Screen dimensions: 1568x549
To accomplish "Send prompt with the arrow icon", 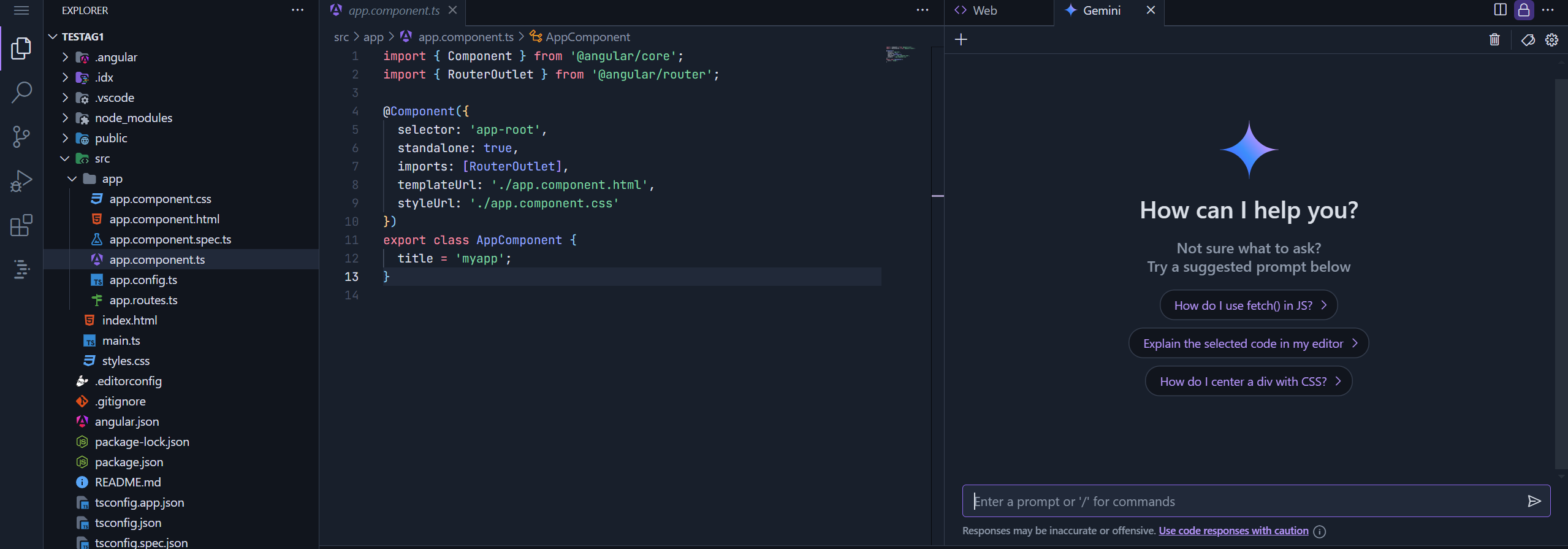I will pos(1534,501).
